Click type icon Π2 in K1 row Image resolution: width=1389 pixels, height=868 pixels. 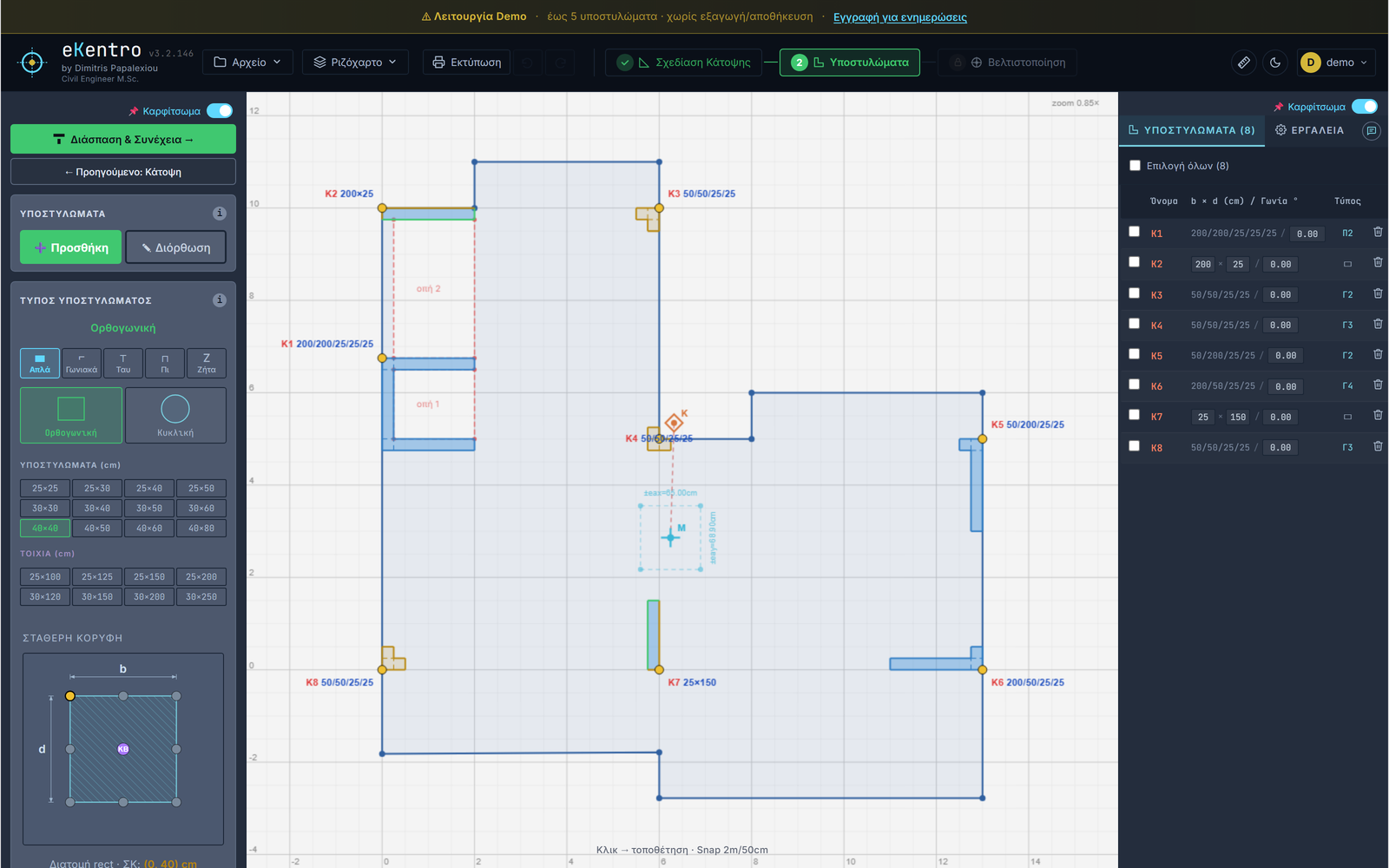[x=1347, y=233]
